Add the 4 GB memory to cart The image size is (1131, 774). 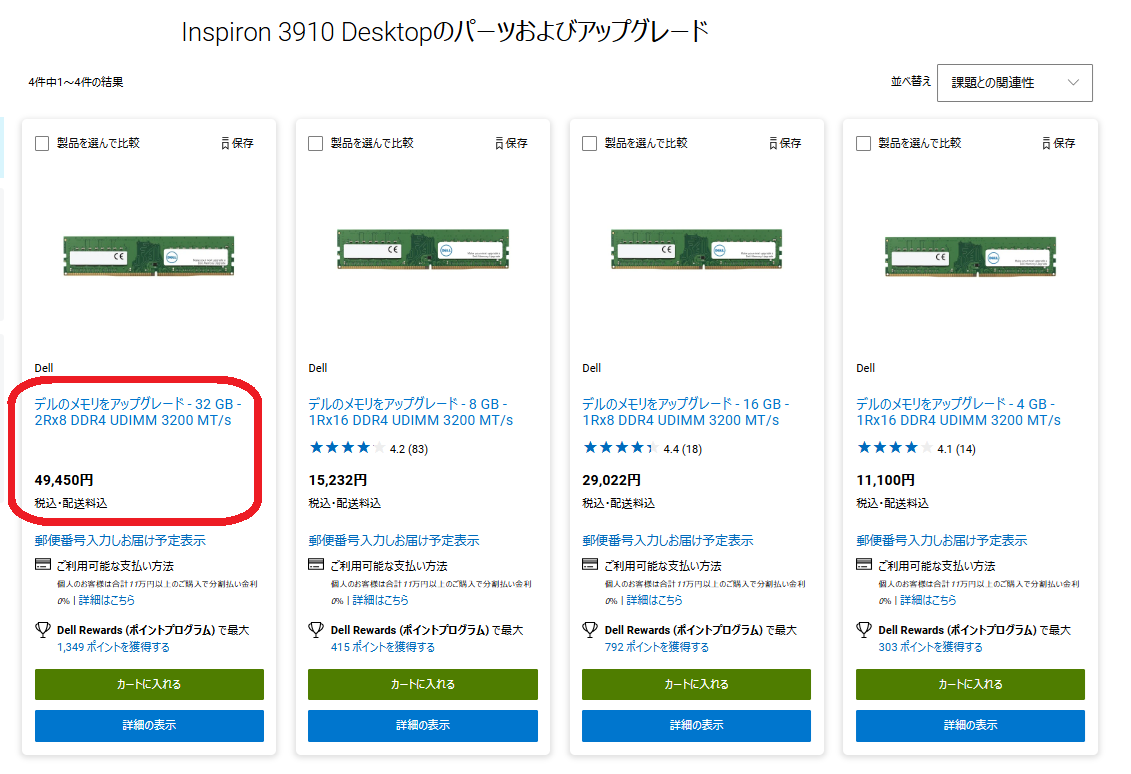(x=971, y=685)
